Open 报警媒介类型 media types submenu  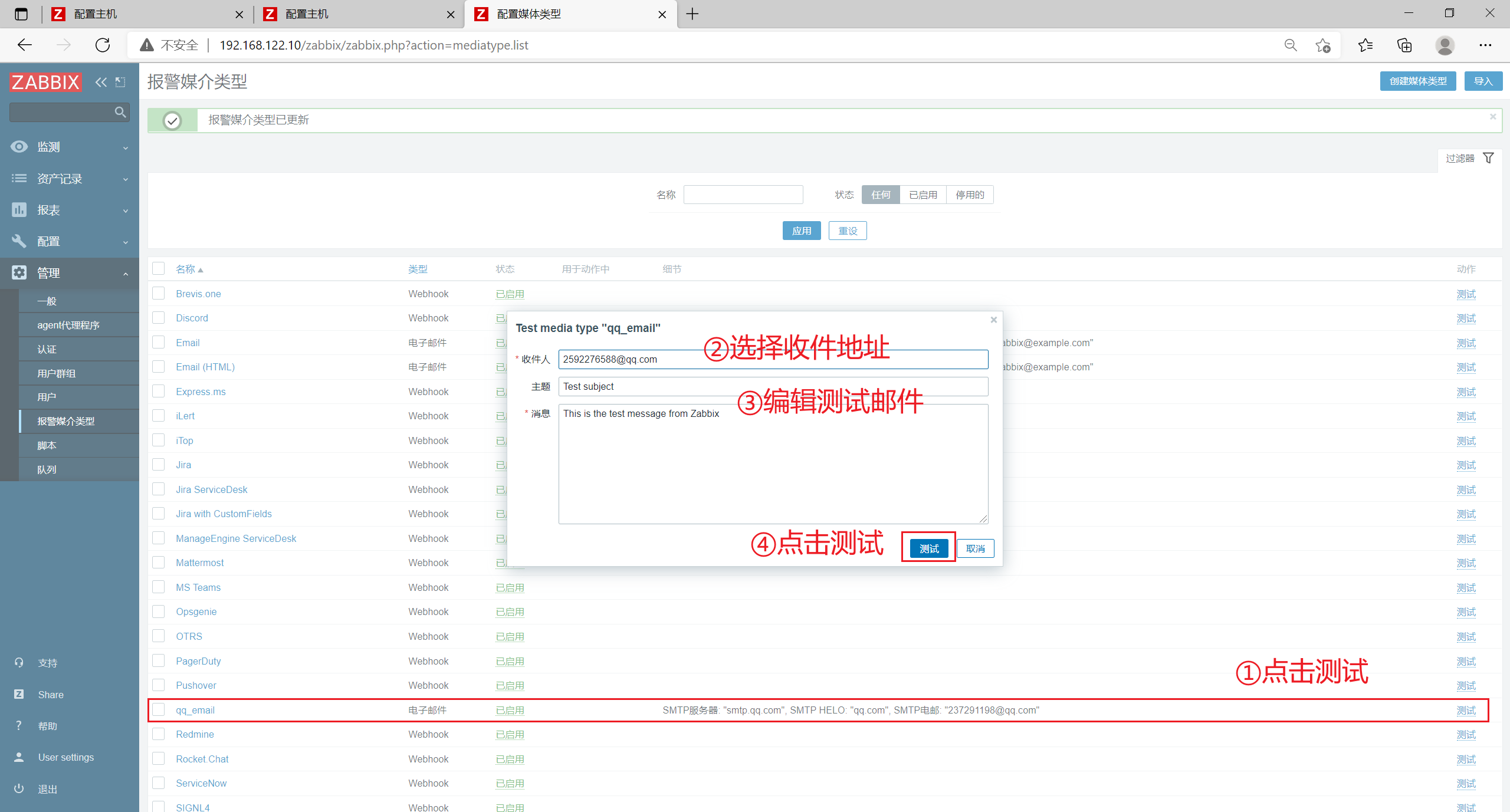point(79,421)
